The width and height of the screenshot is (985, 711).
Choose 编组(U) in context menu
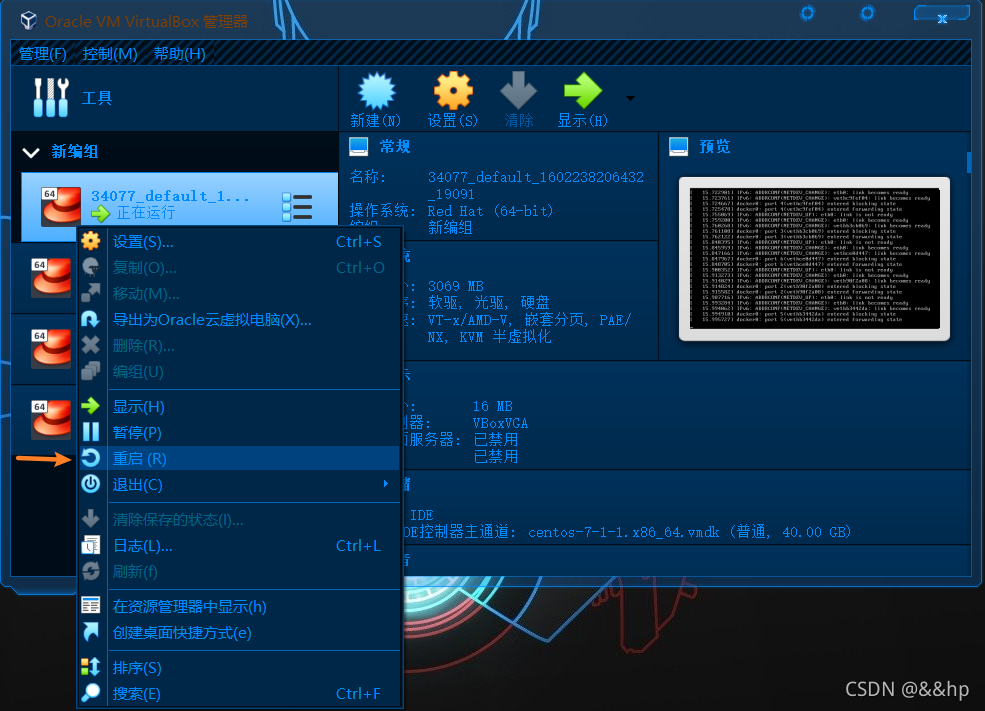click(x=239, y=372)
